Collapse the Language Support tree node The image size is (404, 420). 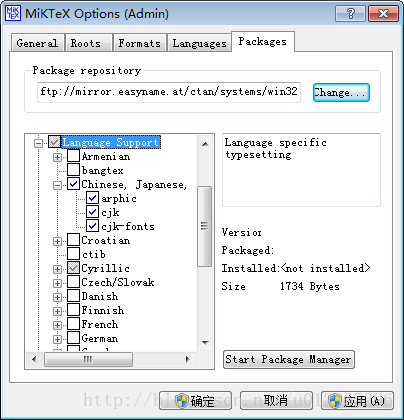(39, 143)
